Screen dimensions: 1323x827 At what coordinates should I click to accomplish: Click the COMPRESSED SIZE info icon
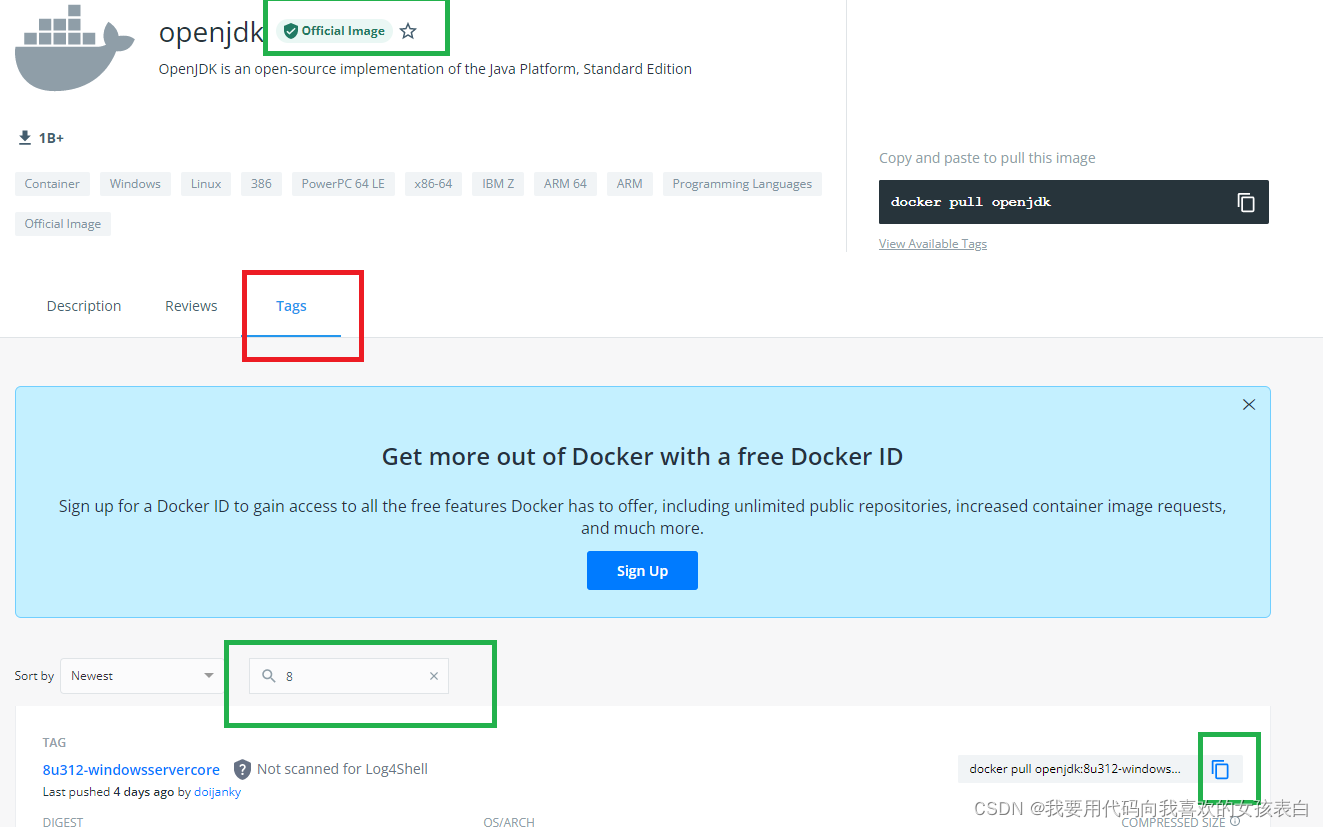[1234, 821]
